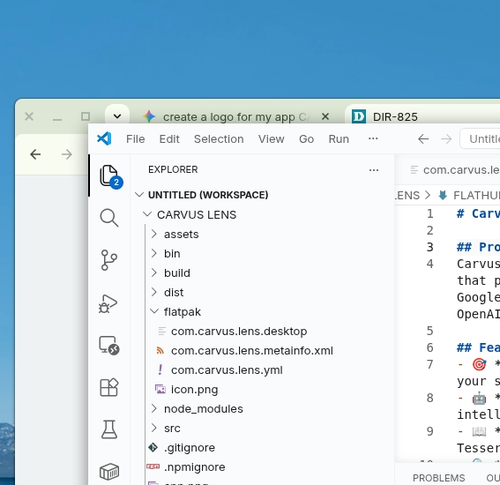This screenshot has width=500, height=485.
Task: Click the EXPLORER panel title
Action: click(173, 170)
